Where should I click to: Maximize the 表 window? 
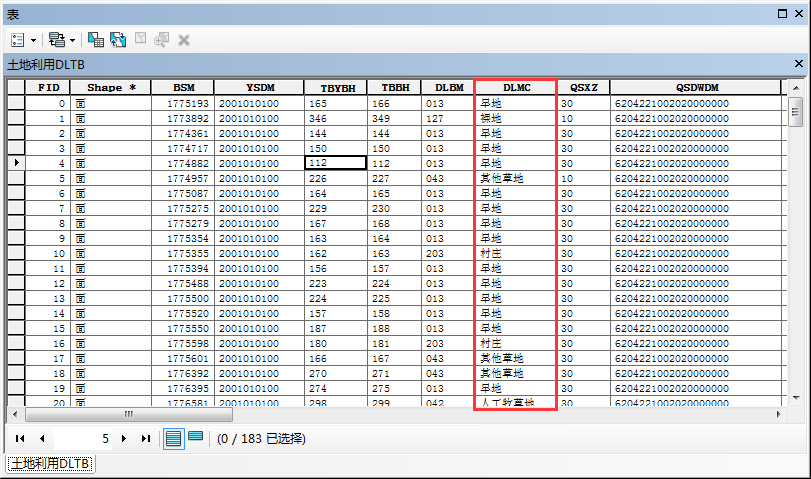[x=782, y=13]
